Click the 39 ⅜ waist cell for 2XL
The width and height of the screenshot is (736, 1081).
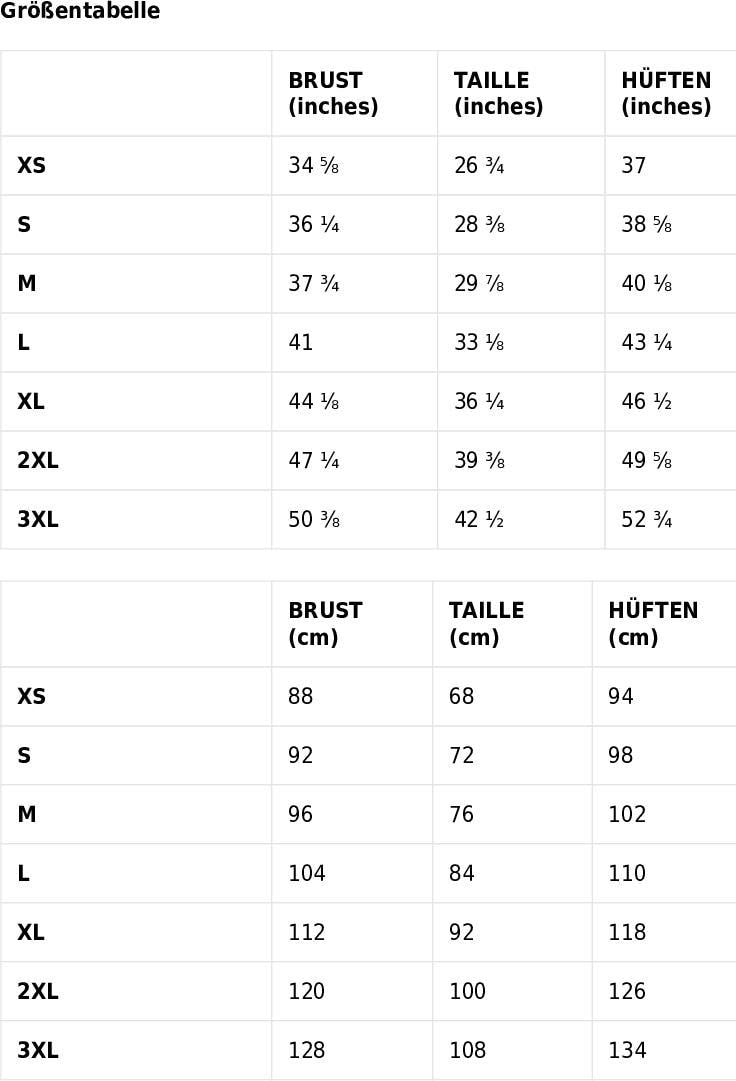point(479,461)
